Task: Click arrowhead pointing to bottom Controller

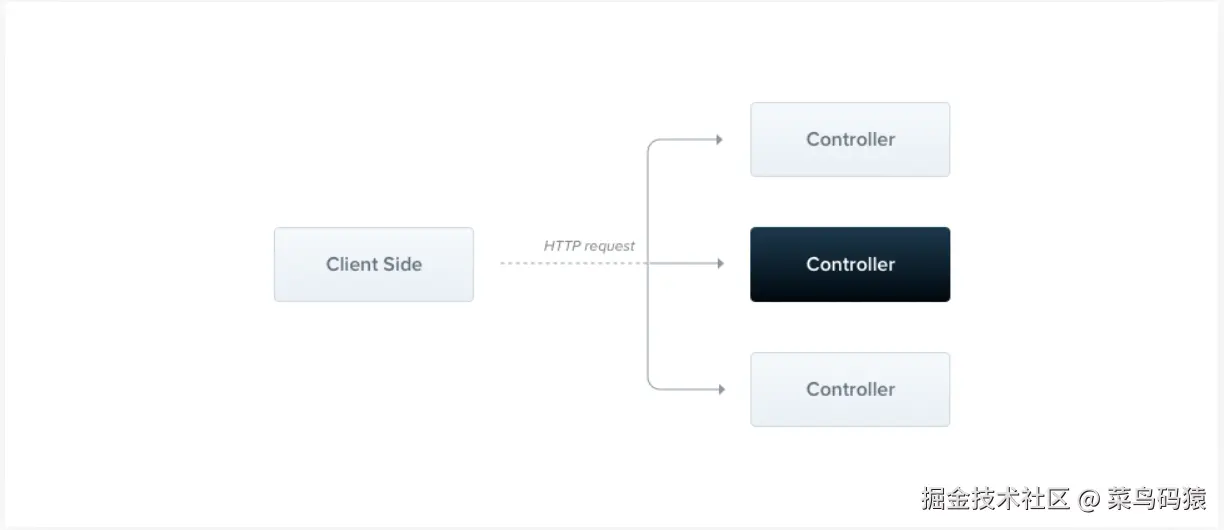Action: pyautogui.click(x=719, y=389)
